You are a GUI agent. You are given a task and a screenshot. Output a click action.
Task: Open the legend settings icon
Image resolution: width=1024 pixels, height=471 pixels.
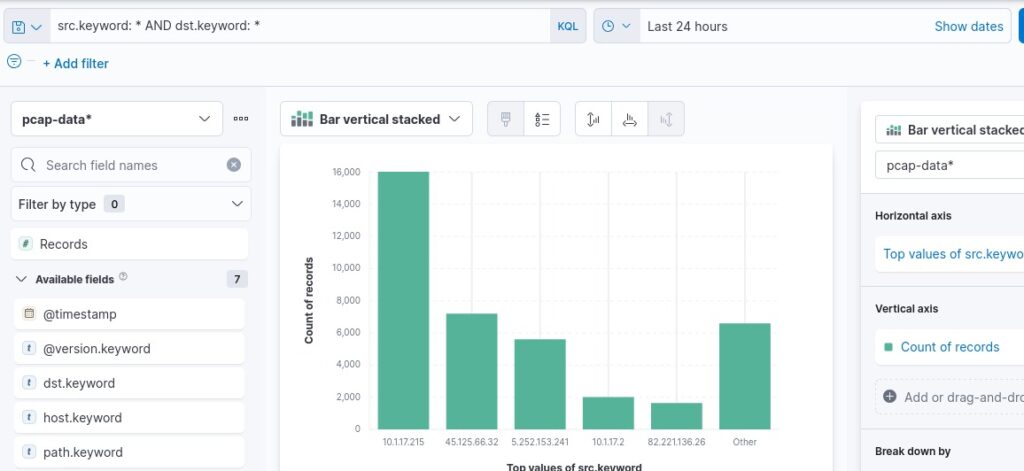[542, 119]
